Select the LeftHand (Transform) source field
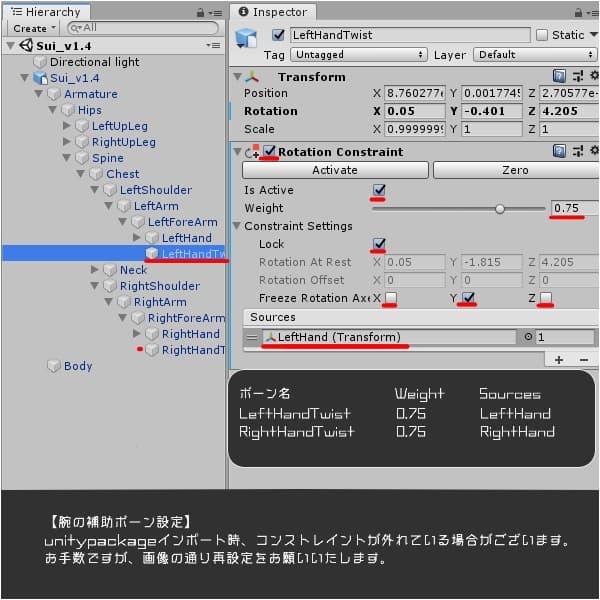The image size is (600, 600). pyautogui.click(x=389, y=337)
